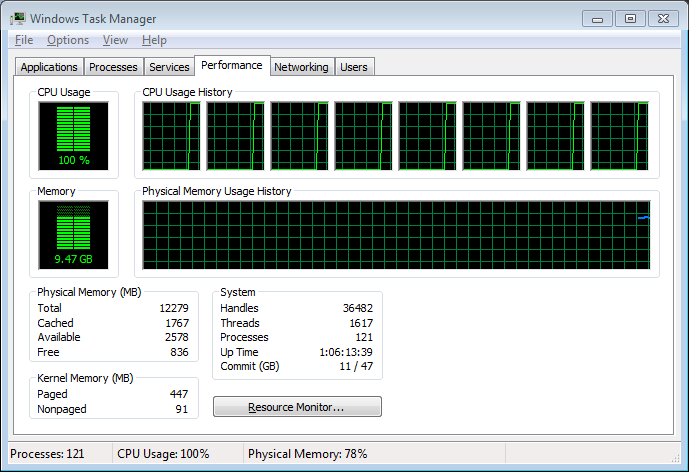Click the Physical Memory (MB) group label
The width and height of the screenshot is (689, 472).
(89, 292)
